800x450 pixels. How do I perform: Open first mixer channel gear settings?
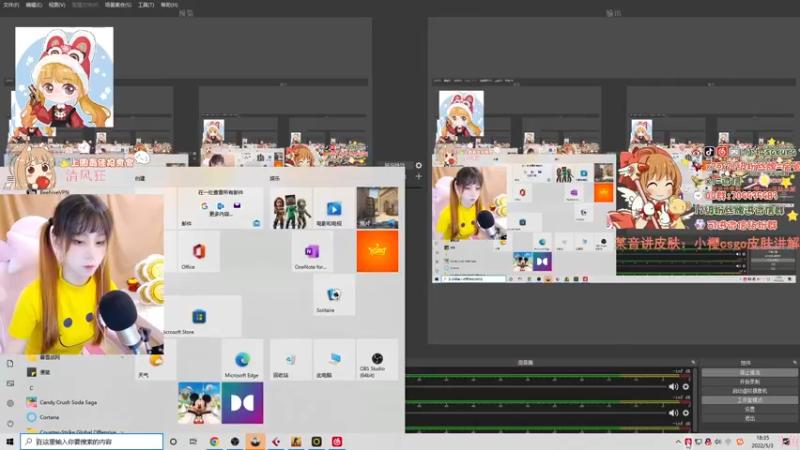click(x=686, y=387)
